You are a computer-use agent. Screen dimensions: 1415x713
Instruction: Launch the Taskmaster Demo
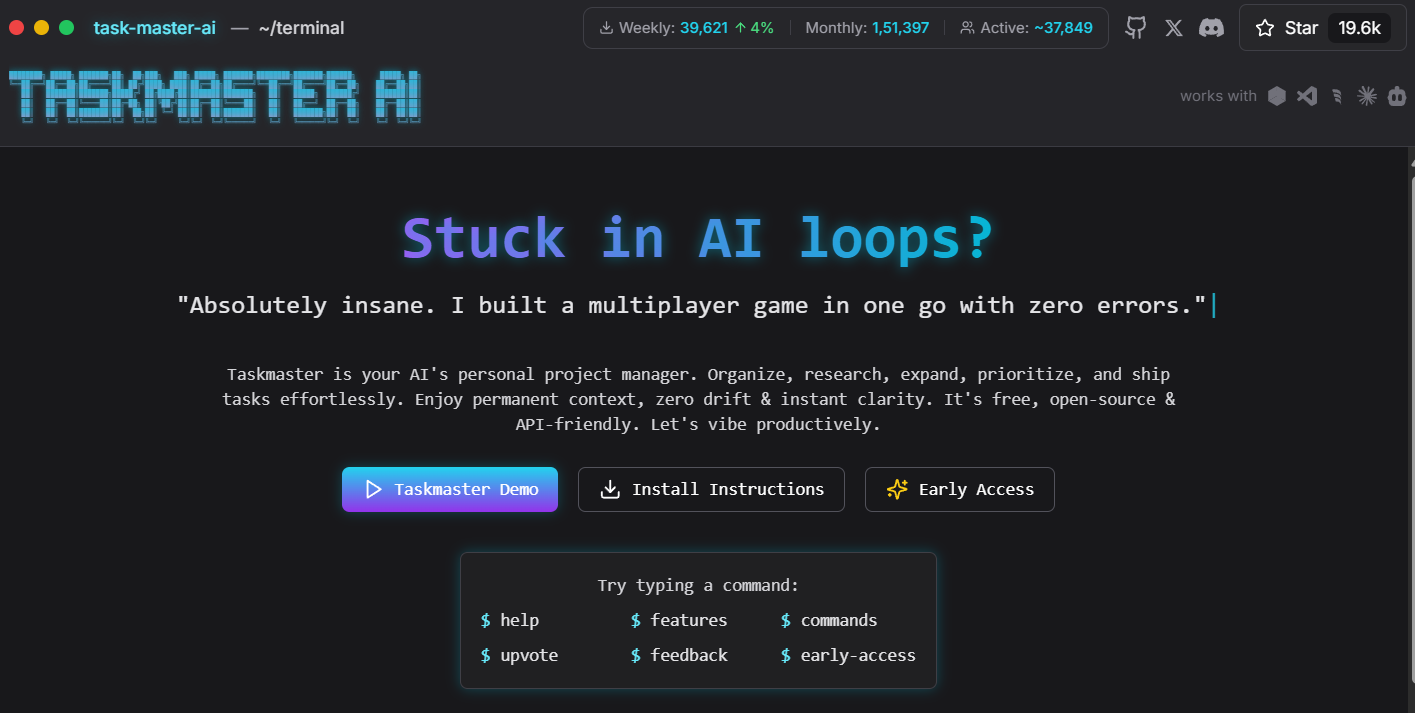click(x=450, y=489)
